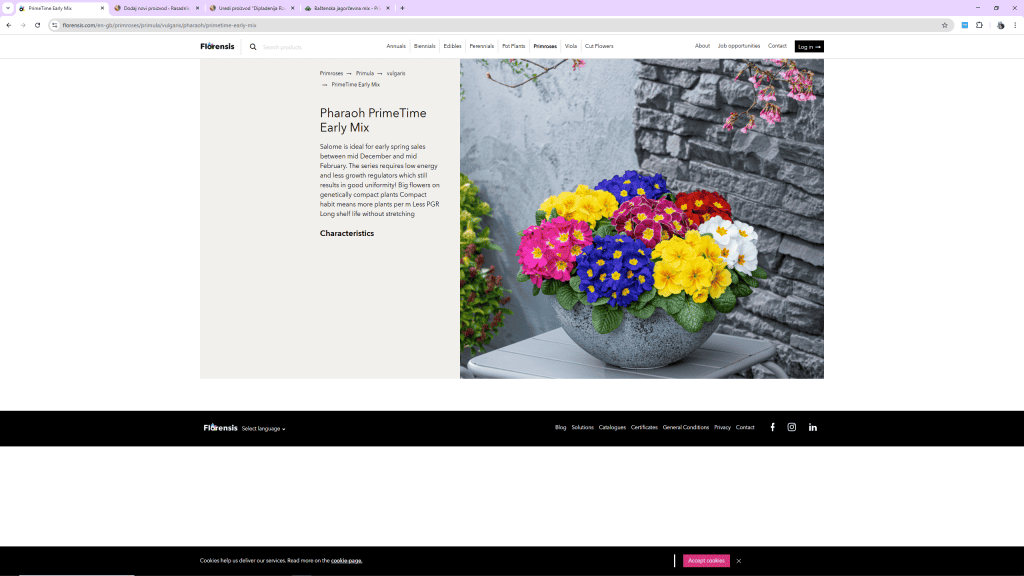
Task: Go to the About page
Action: [702, 46]
